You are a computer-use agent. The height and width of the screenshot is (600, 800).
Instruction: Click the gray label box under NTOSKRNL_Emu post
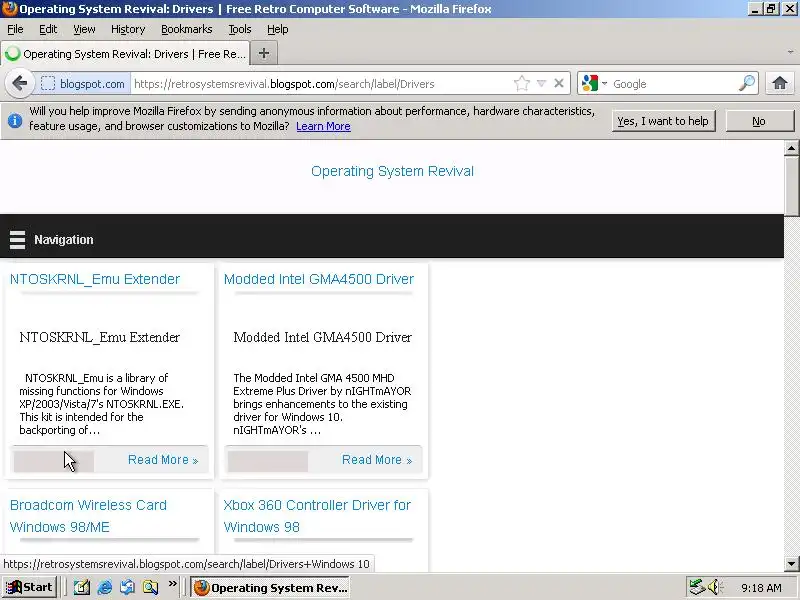(x=54, y=461)
